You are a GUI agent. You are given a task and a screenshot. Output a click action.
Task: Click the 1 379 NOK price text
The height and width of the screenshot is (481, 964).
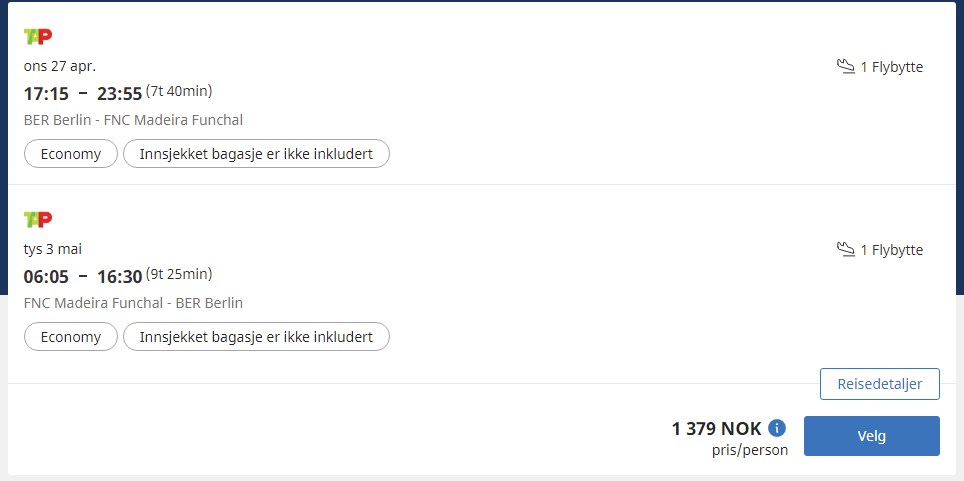(x=716, y=428)
